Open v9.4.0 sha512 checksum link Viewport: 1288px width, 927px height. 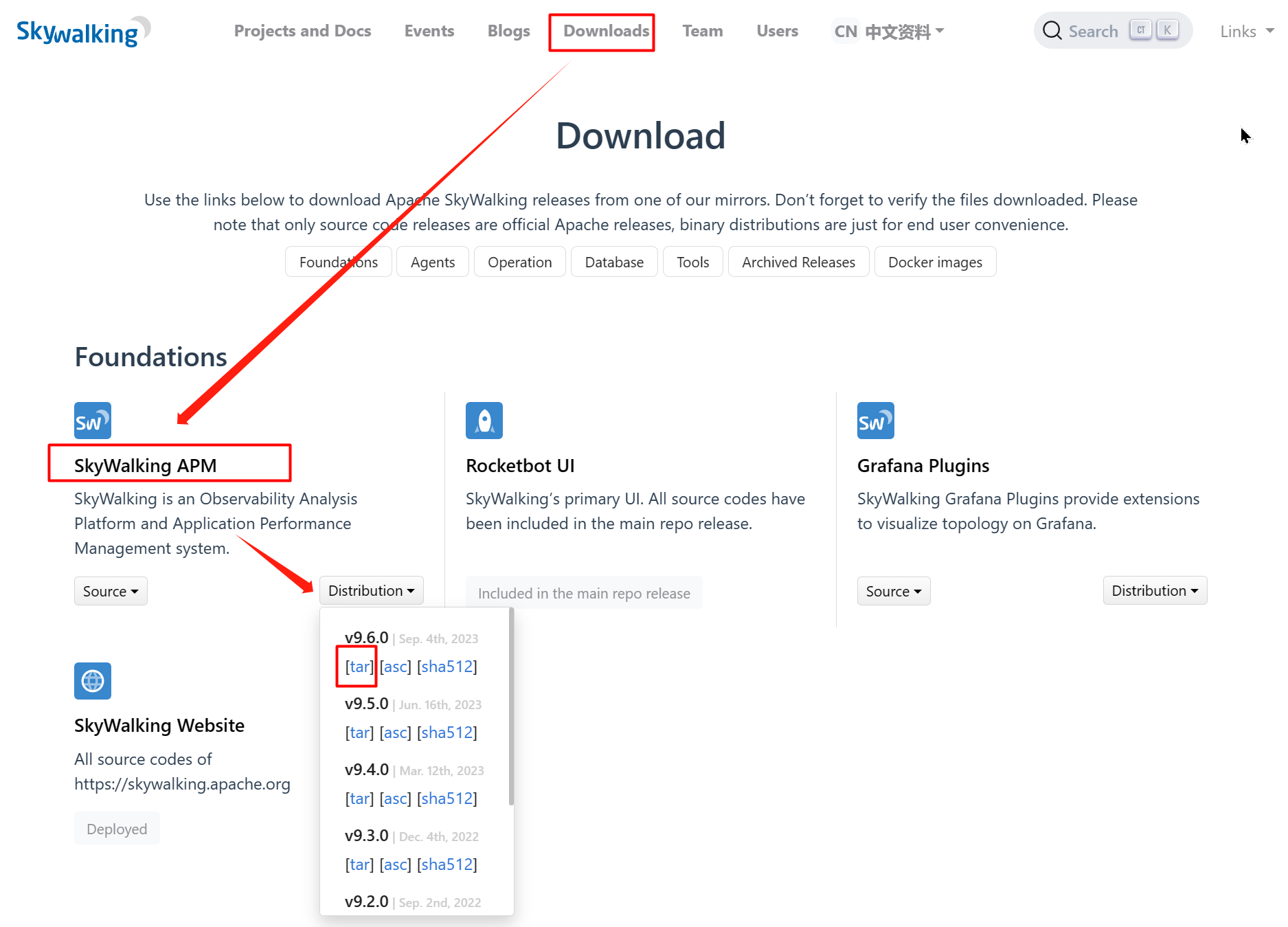tap(447, 798)
